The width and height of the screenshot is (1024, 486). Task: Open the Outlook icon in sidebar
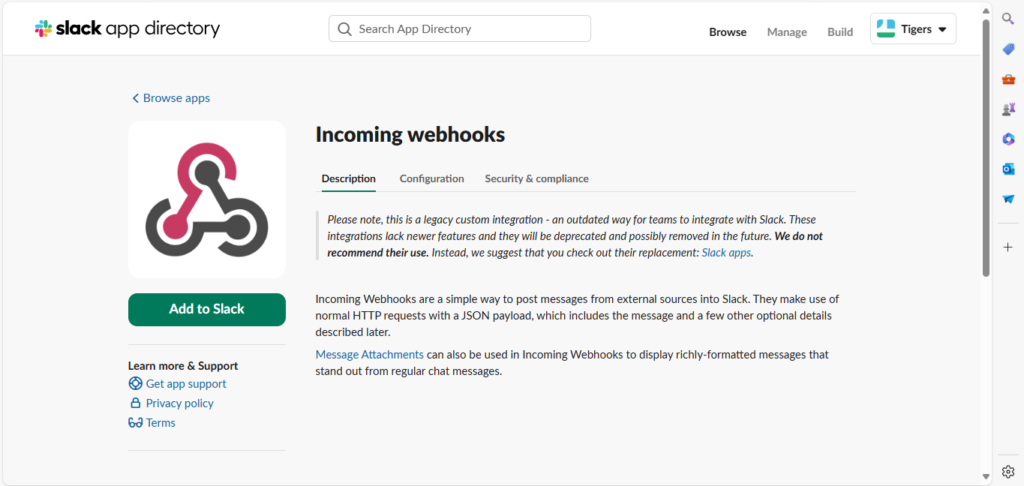[x=1008, y=169]
